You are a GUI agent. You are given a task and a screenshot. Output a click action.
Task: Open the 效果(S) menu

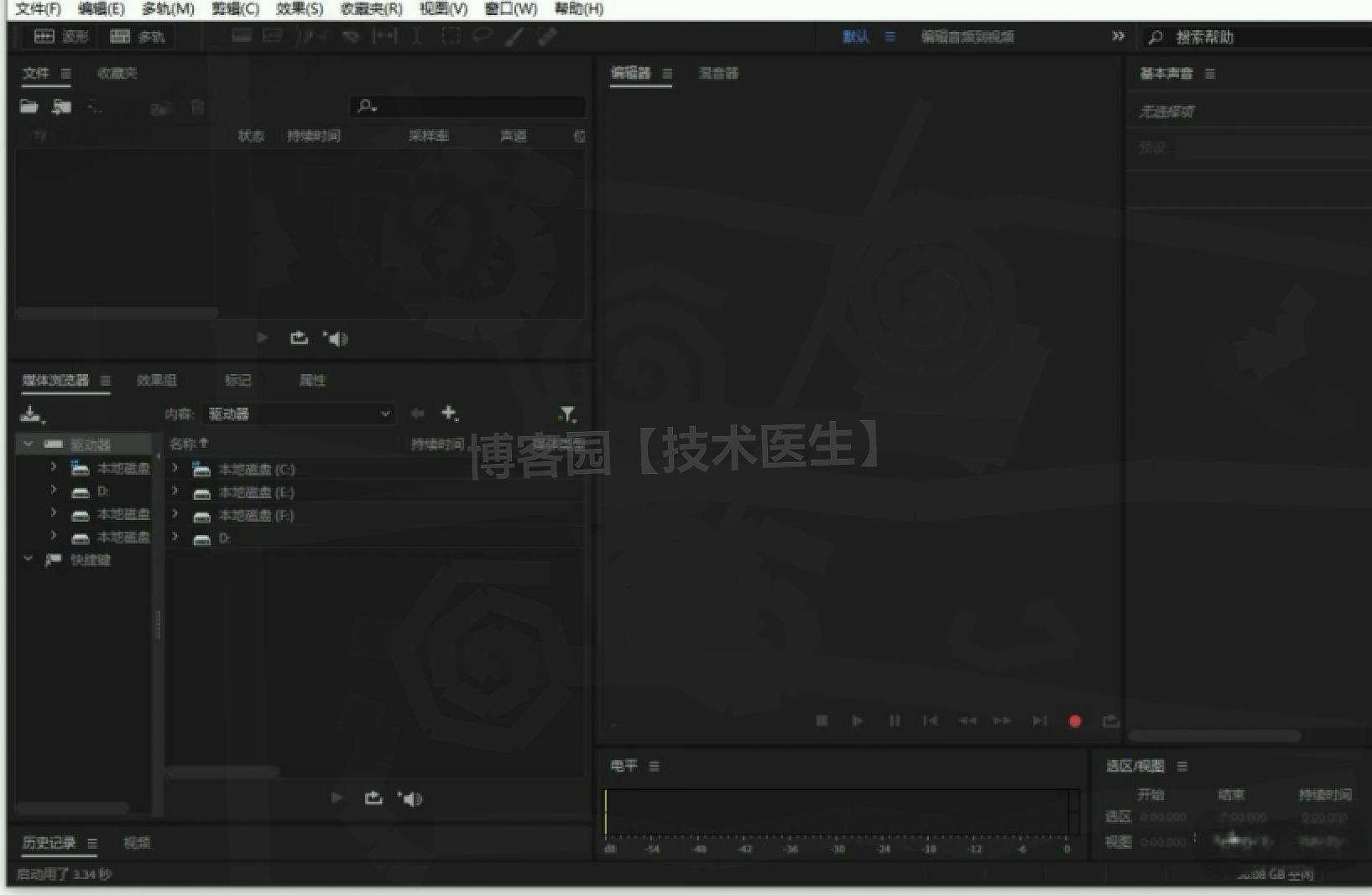click(x=298, y=9)
